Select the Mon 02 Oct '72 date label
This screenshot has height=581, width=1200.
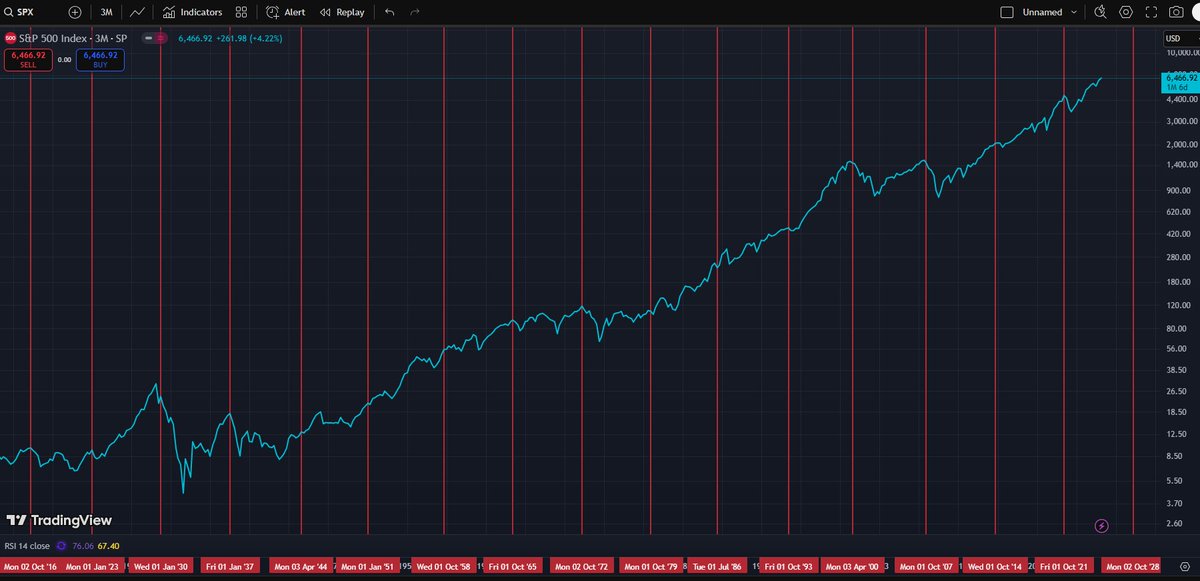pyautogui.click(x=582, y=566)
